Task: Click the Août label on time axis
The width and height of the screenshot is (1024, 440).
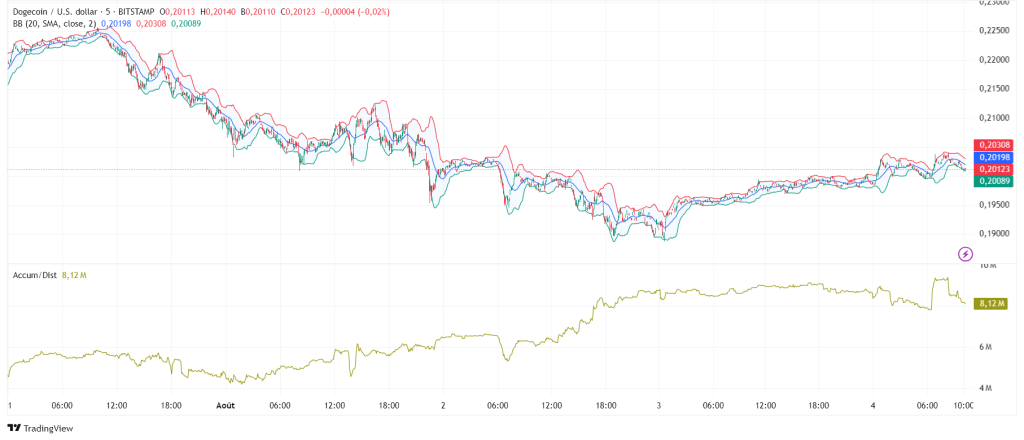Action: 226,405
